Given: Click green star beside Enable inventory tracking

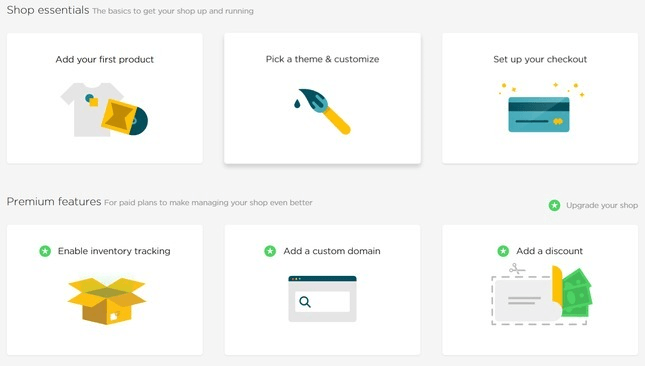Looking at the screenshot, I should point(45,251).
